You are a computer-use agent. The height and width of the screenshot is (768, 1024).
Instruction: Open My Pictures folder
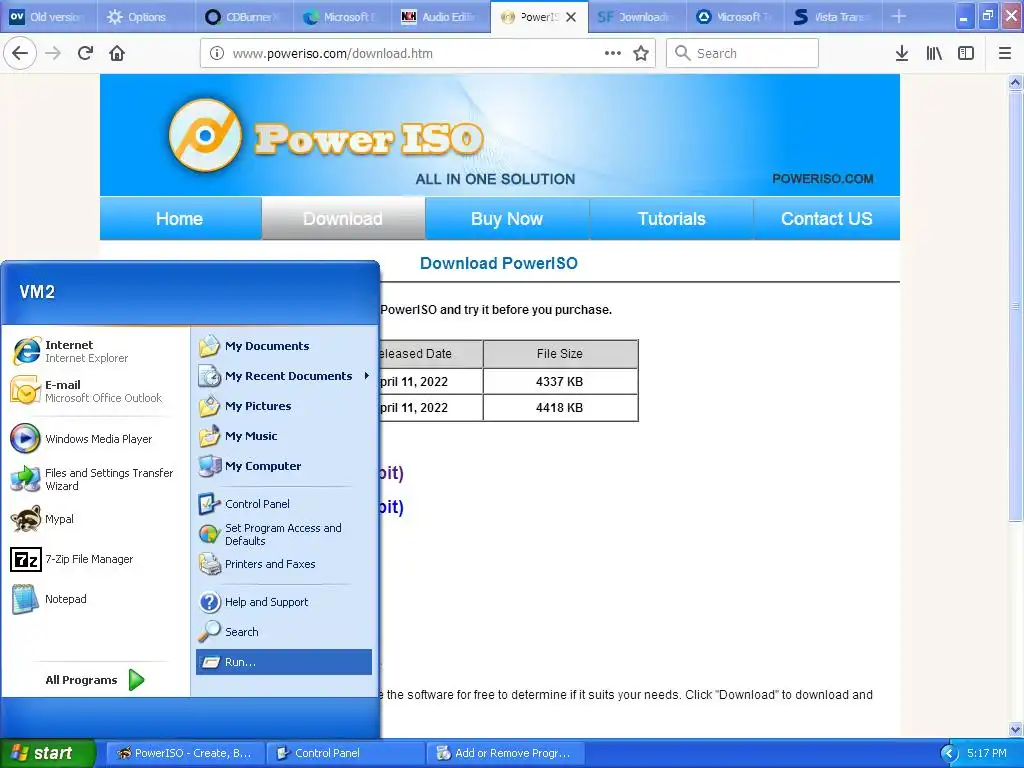click(x=283, y=406)
